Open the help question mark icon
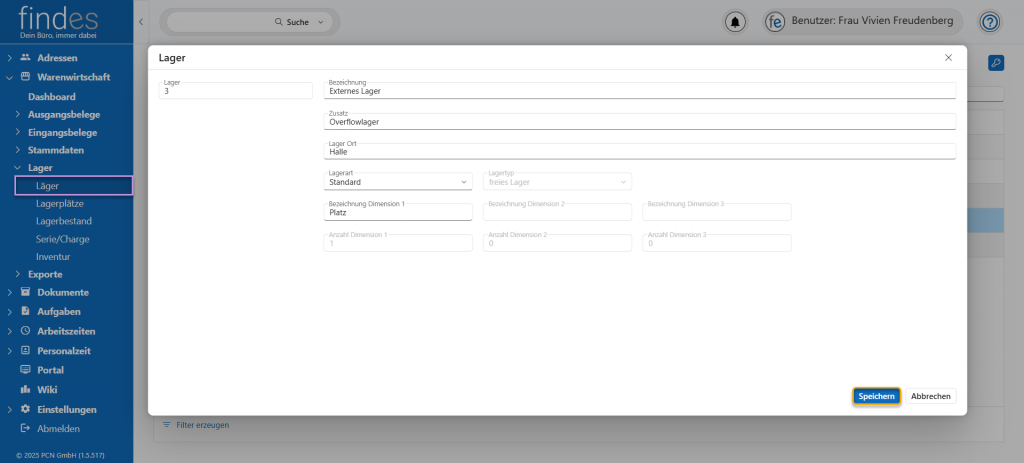The height and width of the screenshot is (463, 1024). pos(989,21)
